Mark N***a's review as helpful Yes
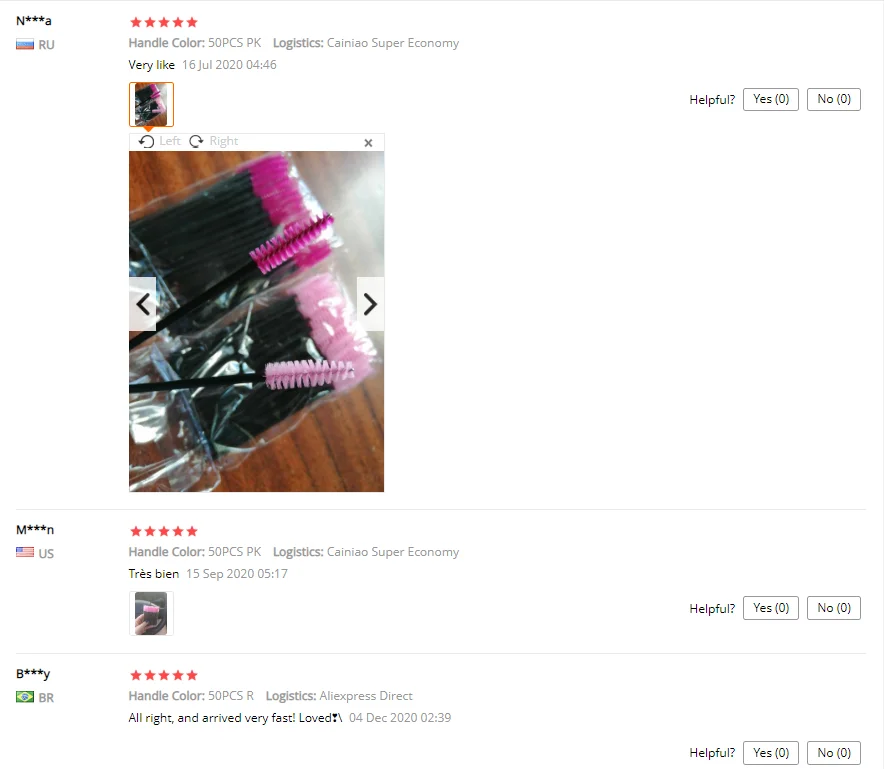The height and width of the screenshot is (769, 884). [771, 99]
